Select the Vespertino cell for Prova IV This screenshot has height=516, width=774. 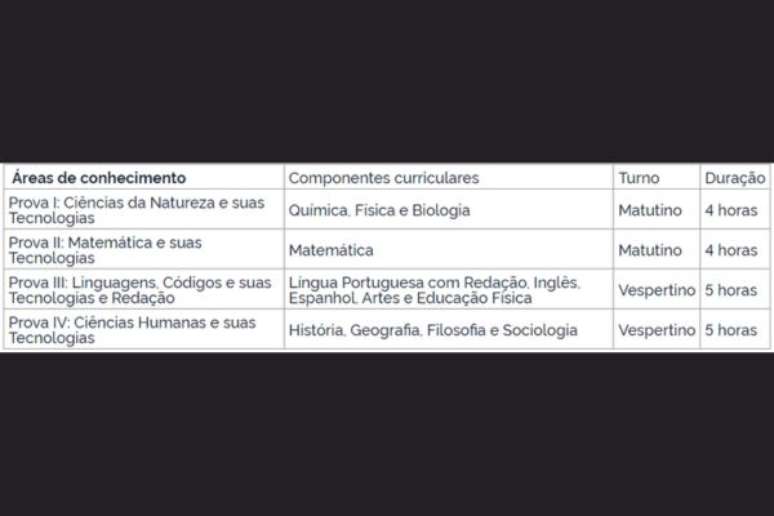coord(657,329)
